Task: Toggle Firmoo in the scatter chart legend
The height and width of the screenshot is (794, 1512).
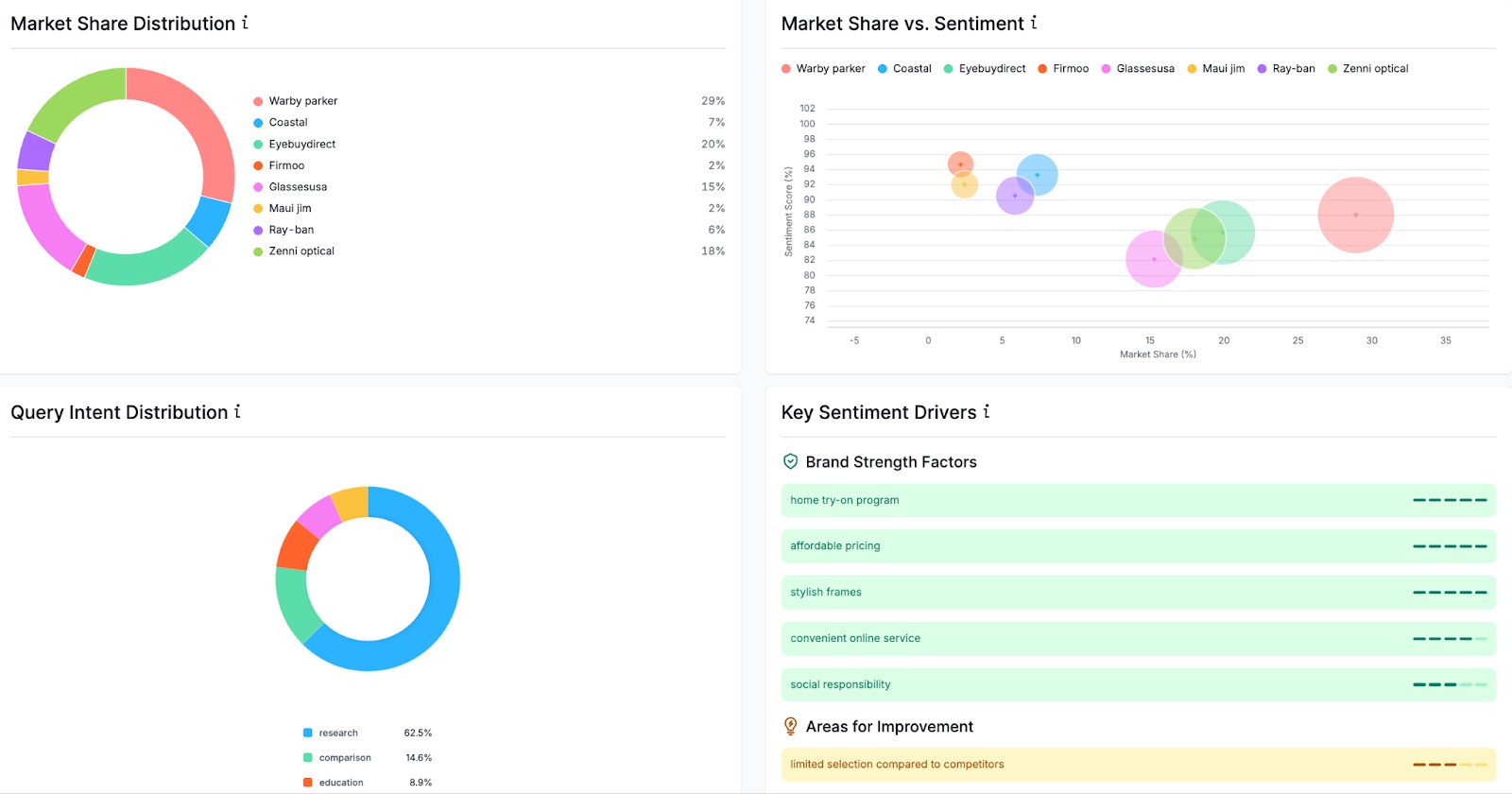Action: pos(1063,68)
